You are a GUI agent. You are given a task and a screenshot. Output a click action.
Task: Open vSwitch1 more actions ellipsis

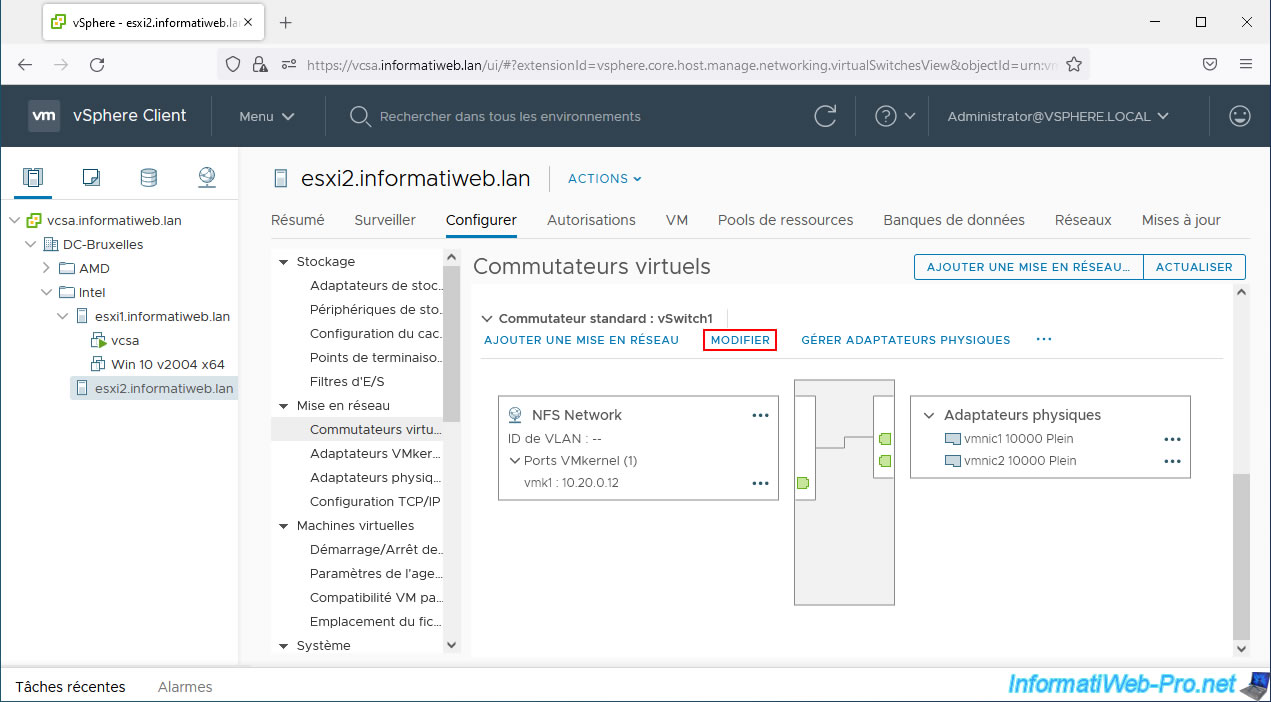pos(1044,340)
